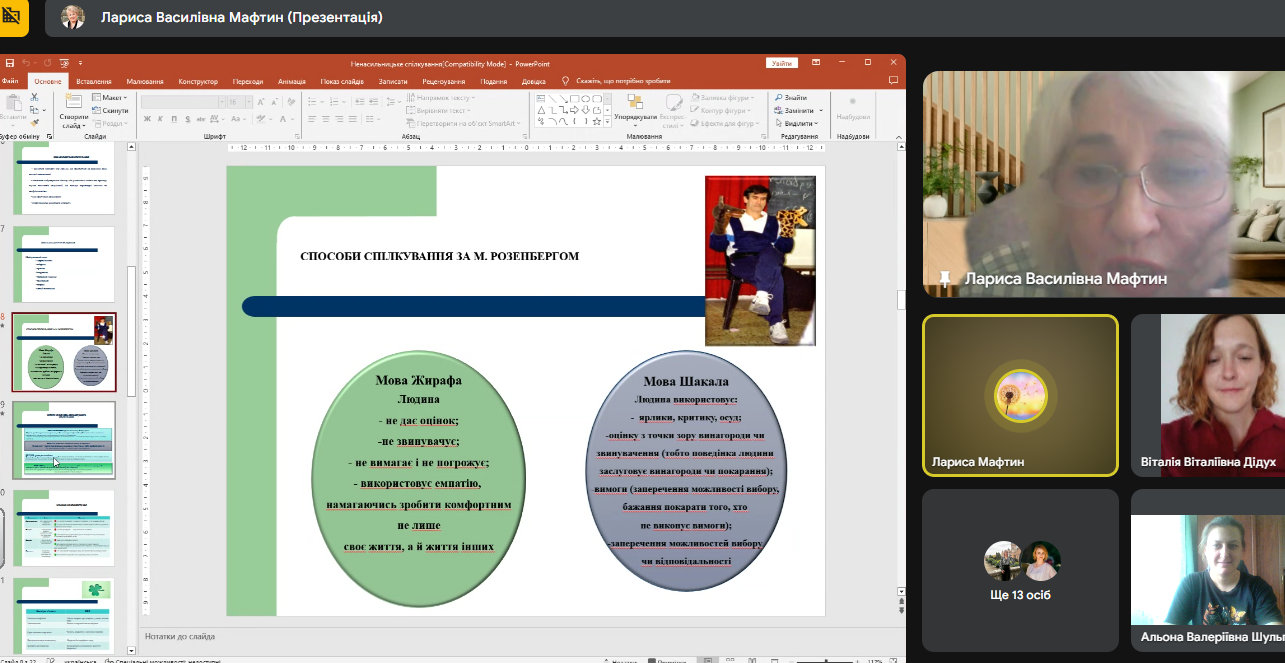Select the slide 9 thumbnail

[x=64, y=440]
